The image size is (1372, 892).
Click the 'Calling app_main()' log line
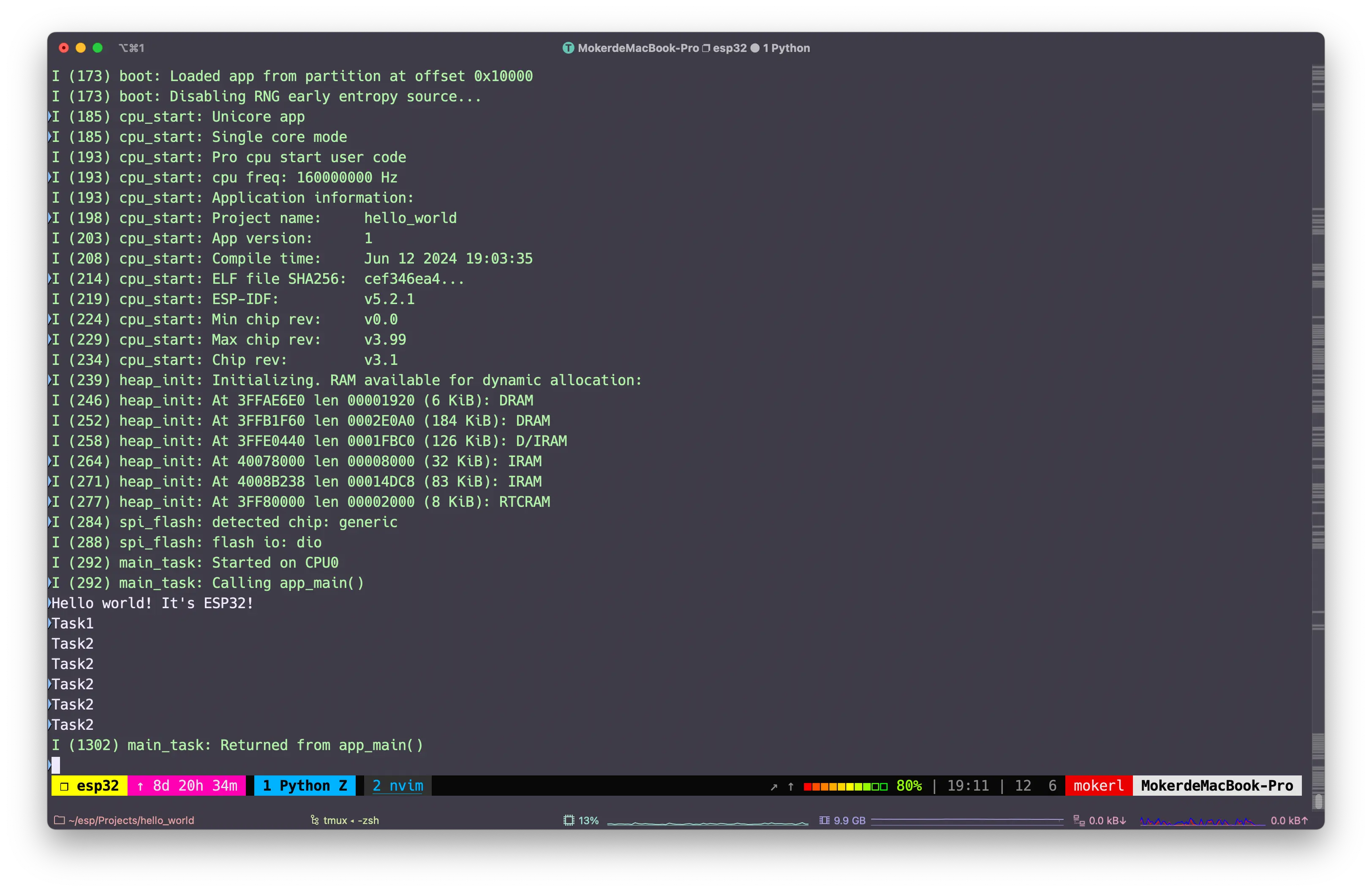(x=208, y=582)
